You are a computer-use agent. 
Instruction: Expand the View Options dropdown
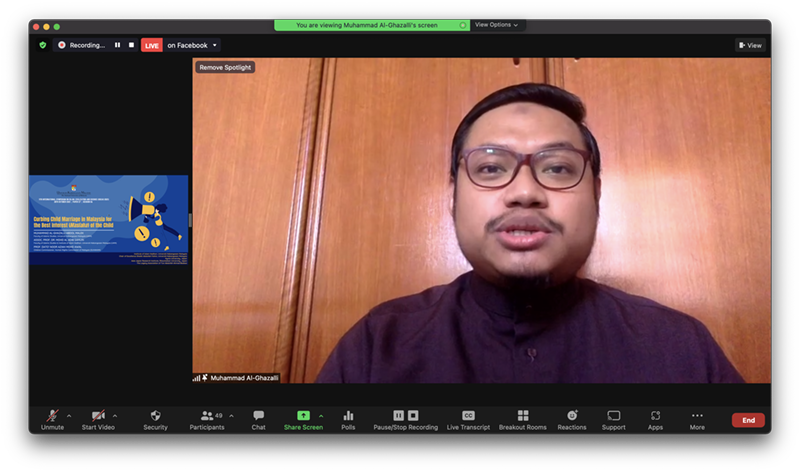497,25
